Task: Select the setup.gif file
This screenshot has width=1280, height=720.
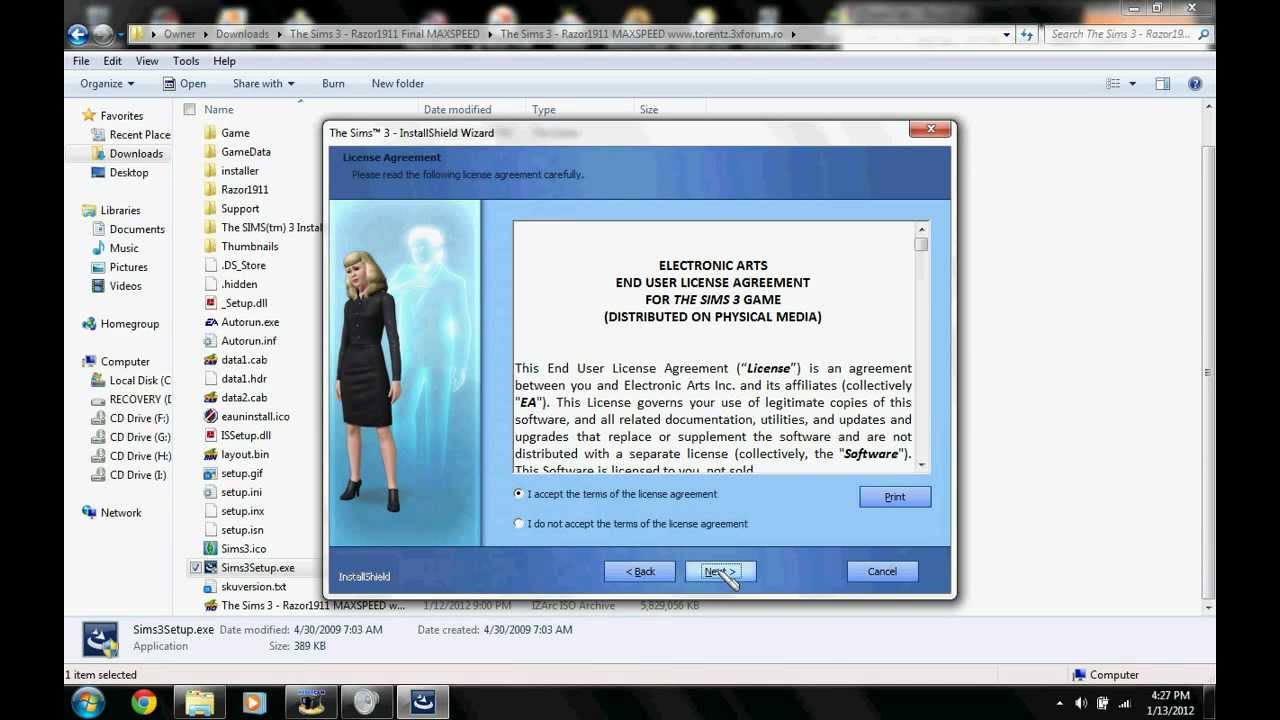Action: click(233, 474)
